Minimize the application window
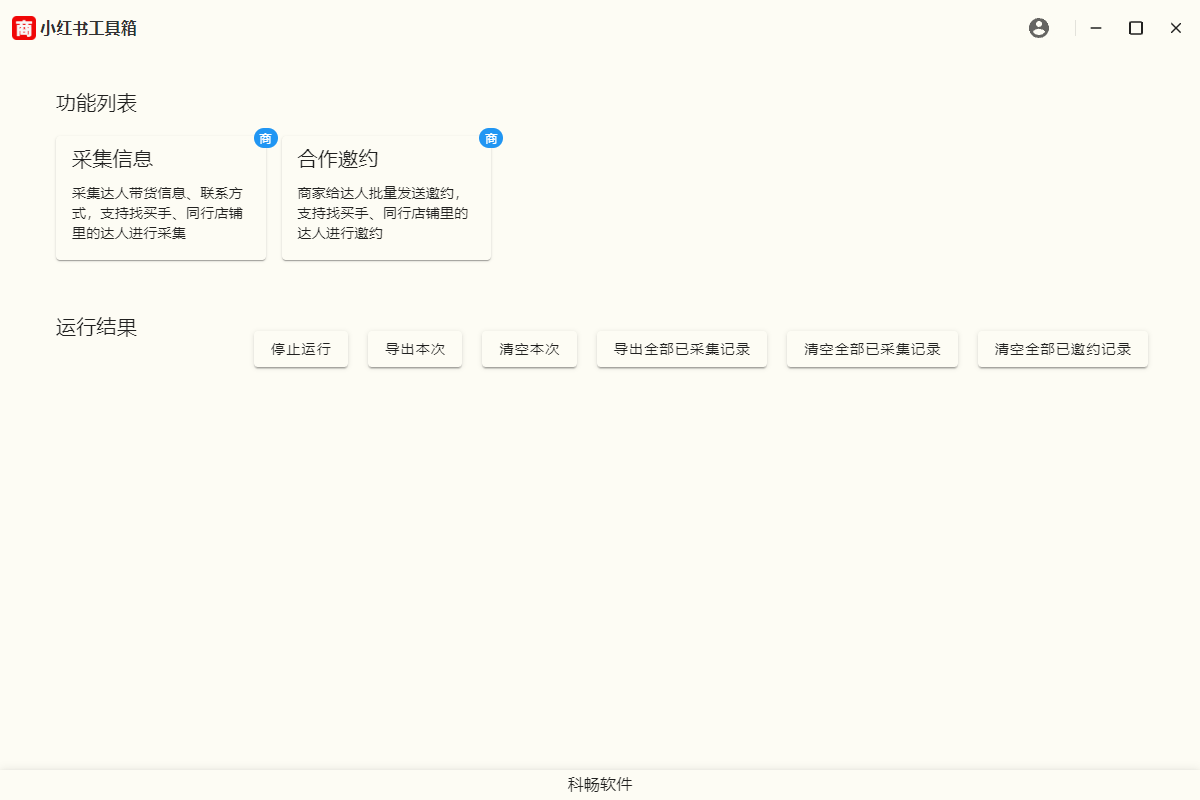The width and height of the screenshot is (1200, 800). [1096, 28]
